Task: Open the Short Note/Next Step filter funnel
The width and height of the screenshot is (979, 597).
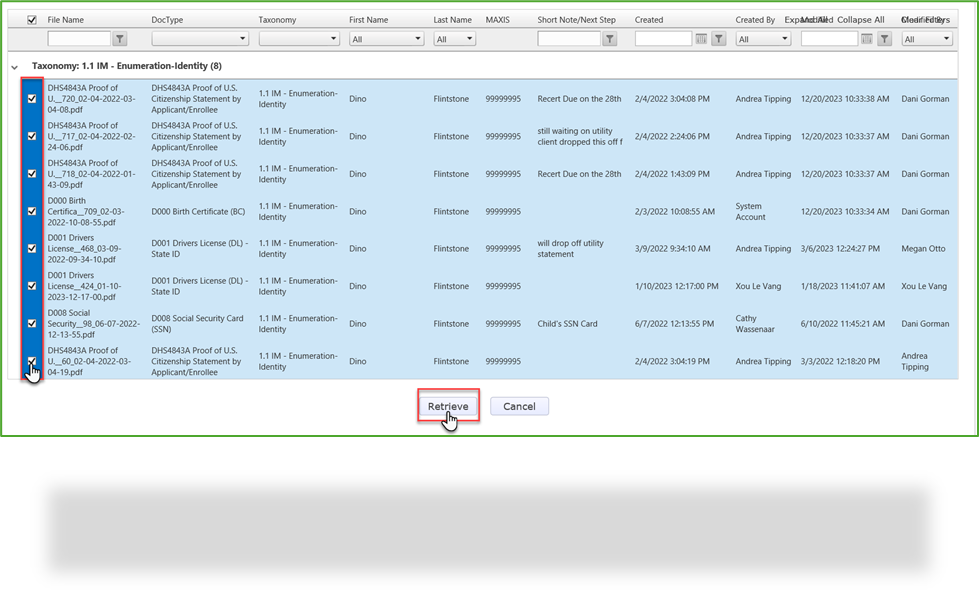Action: (609, 38)
